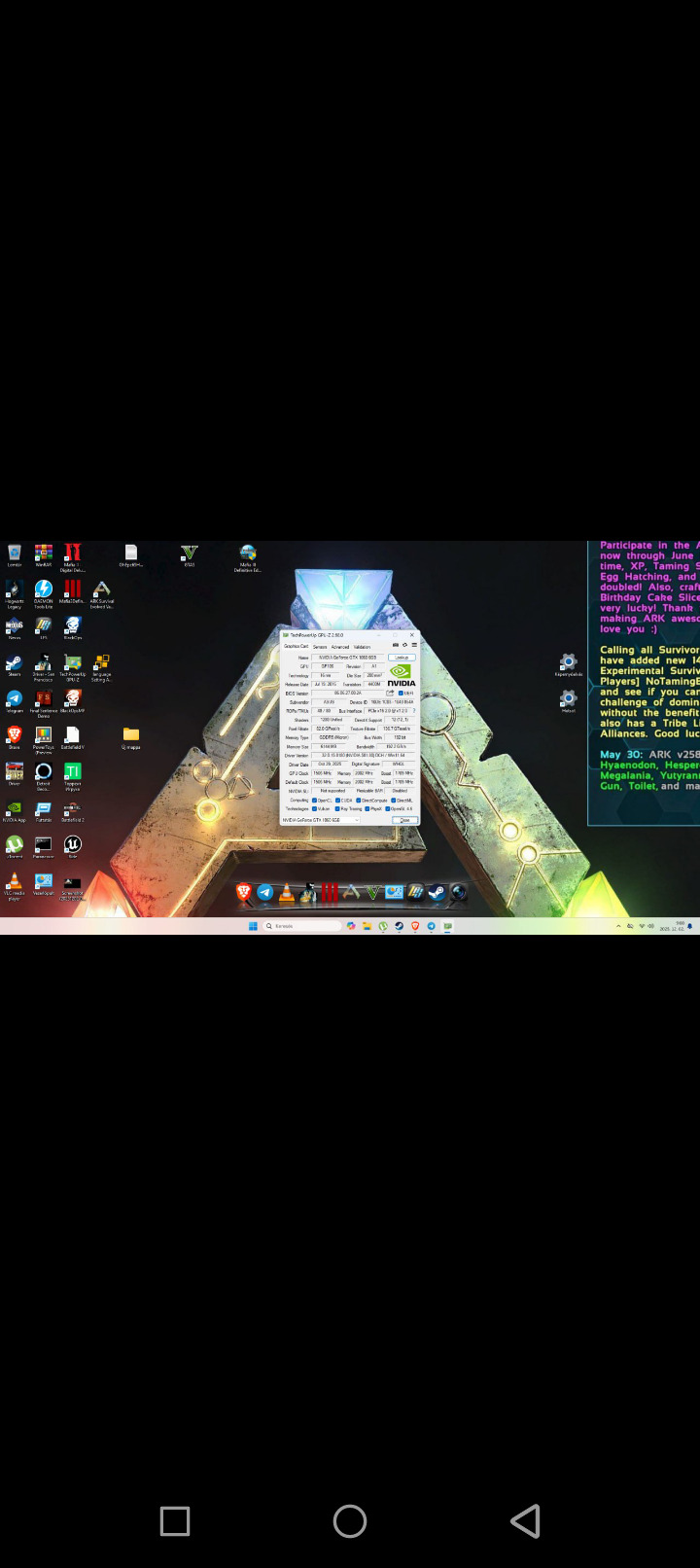700x1568 pixels.
Task: Toggle the OpenCL checkbox
Action: (x=314, y=801)
